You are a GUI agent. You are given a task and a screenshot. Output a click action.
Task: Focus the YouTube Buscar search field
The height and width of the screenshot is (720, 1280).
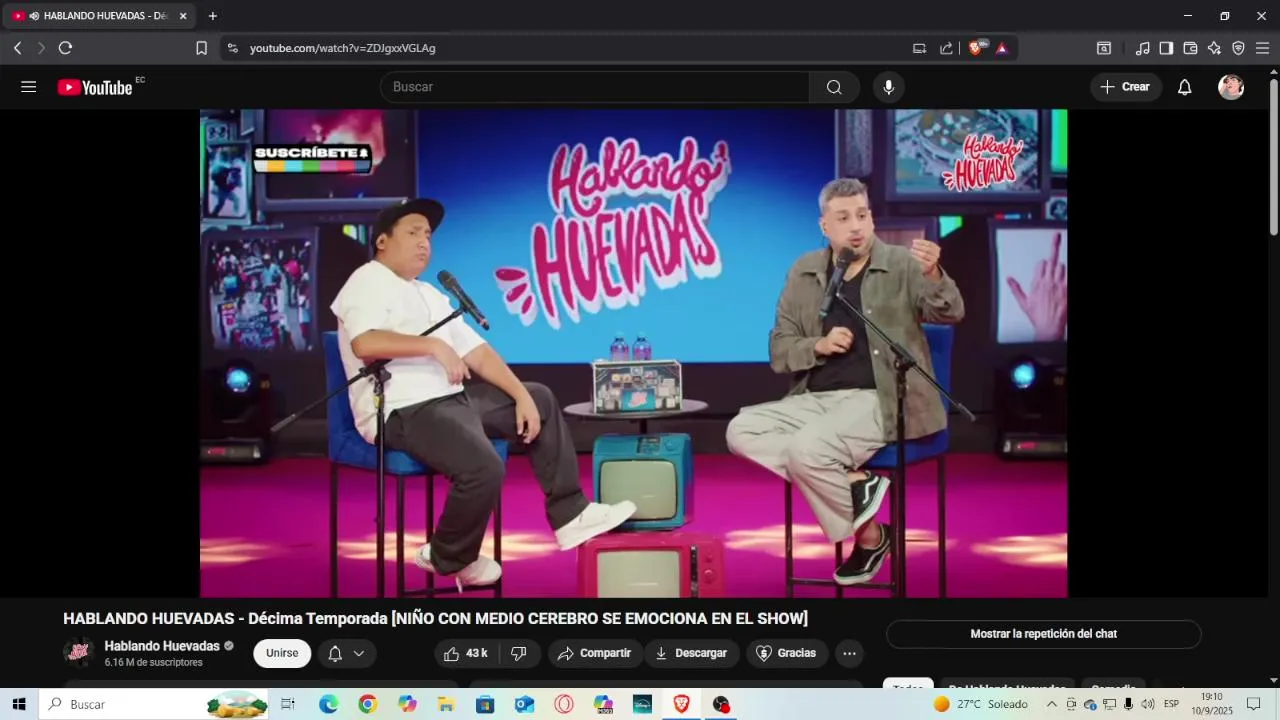pyautogui.click(x=595, y=87)
